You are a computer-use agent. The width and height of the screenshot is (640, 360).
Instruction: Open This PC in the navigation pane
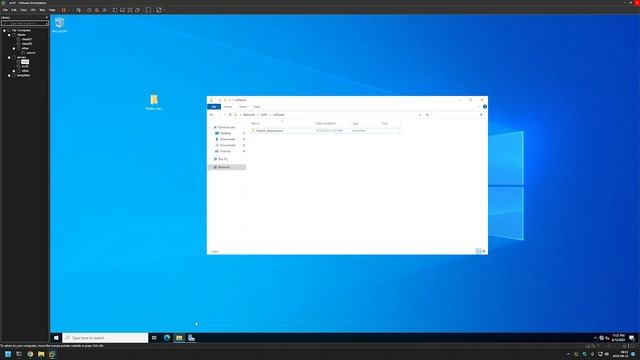click(222, 159)
